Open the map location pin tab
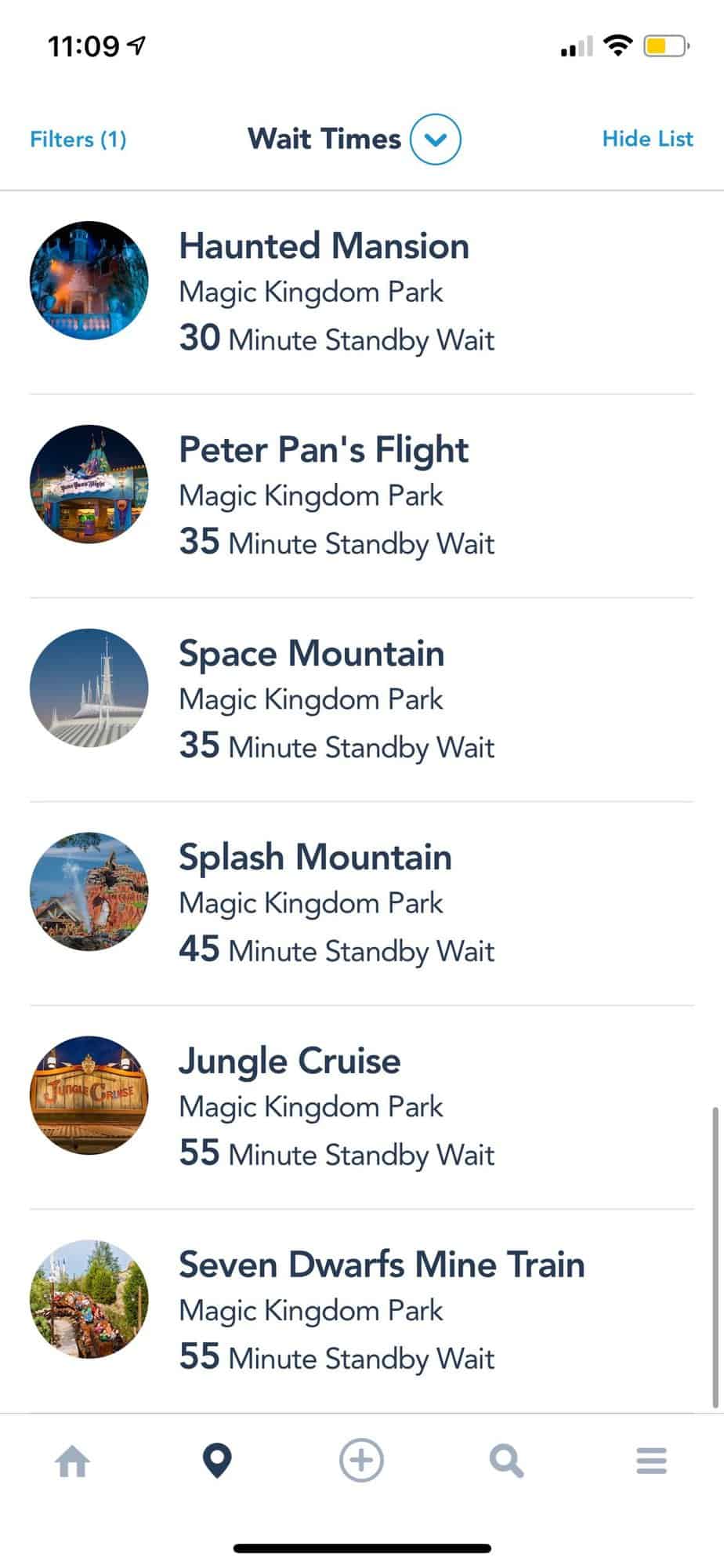 [x=217, y=1461]
